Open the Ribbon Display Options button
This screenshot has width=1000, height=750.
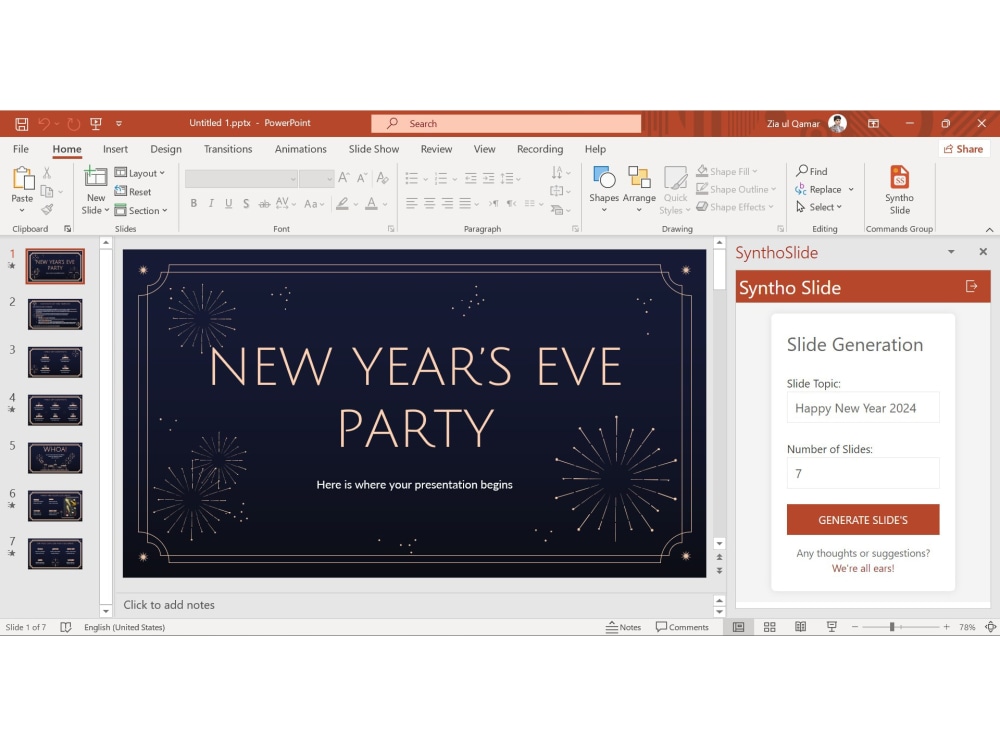point(874,124)
